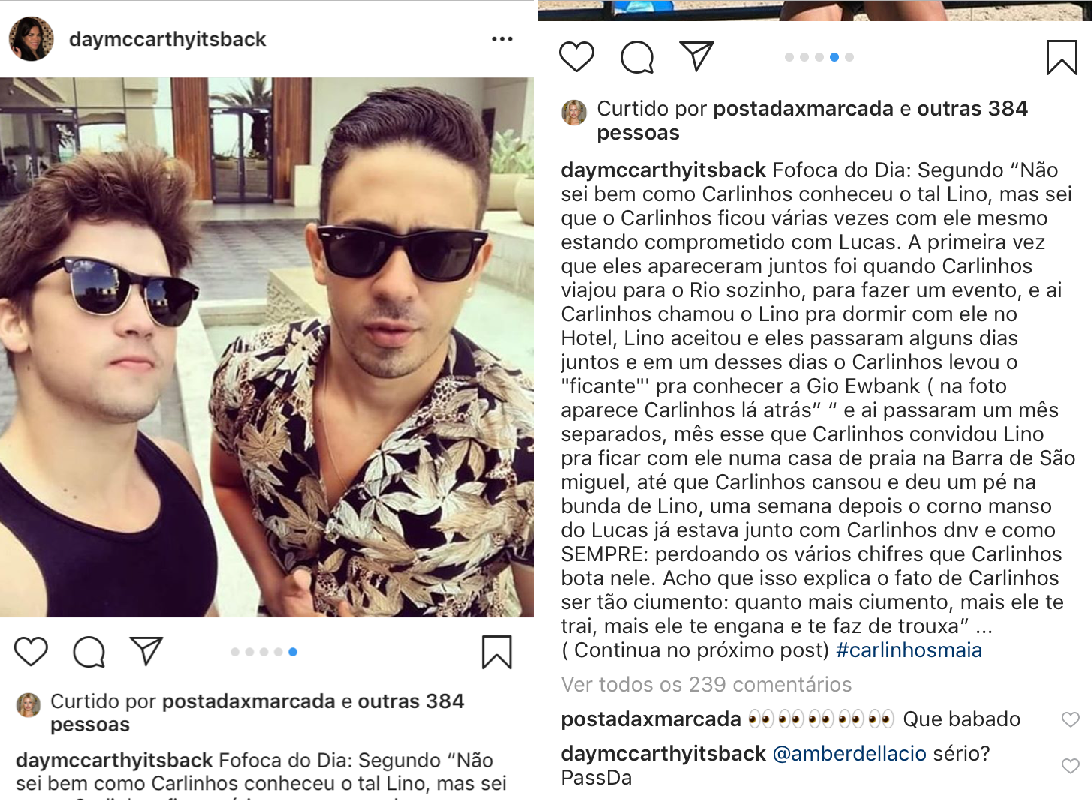The width and height of the screenshot is (1092, 800).
Task: Open the @amberdellacio mention
Action: click(850, 753)
